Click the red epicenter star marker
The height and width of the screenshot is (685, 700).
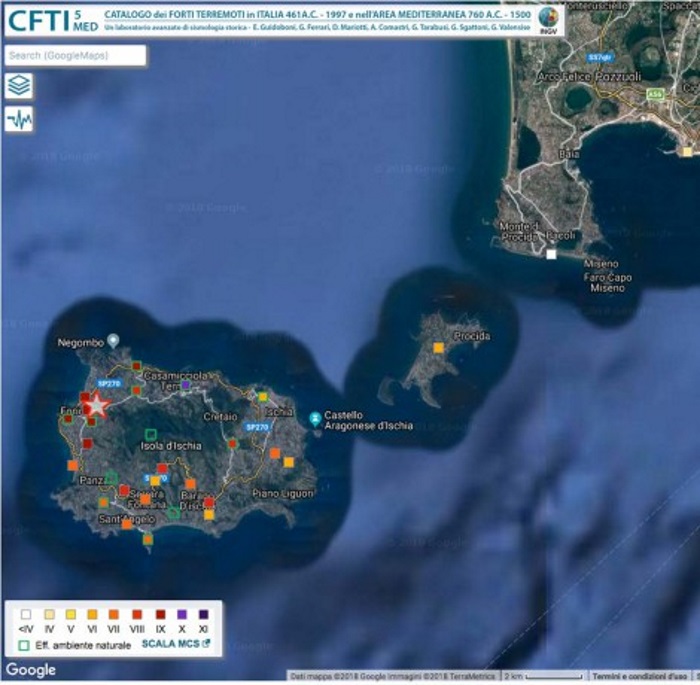[96, 405]
